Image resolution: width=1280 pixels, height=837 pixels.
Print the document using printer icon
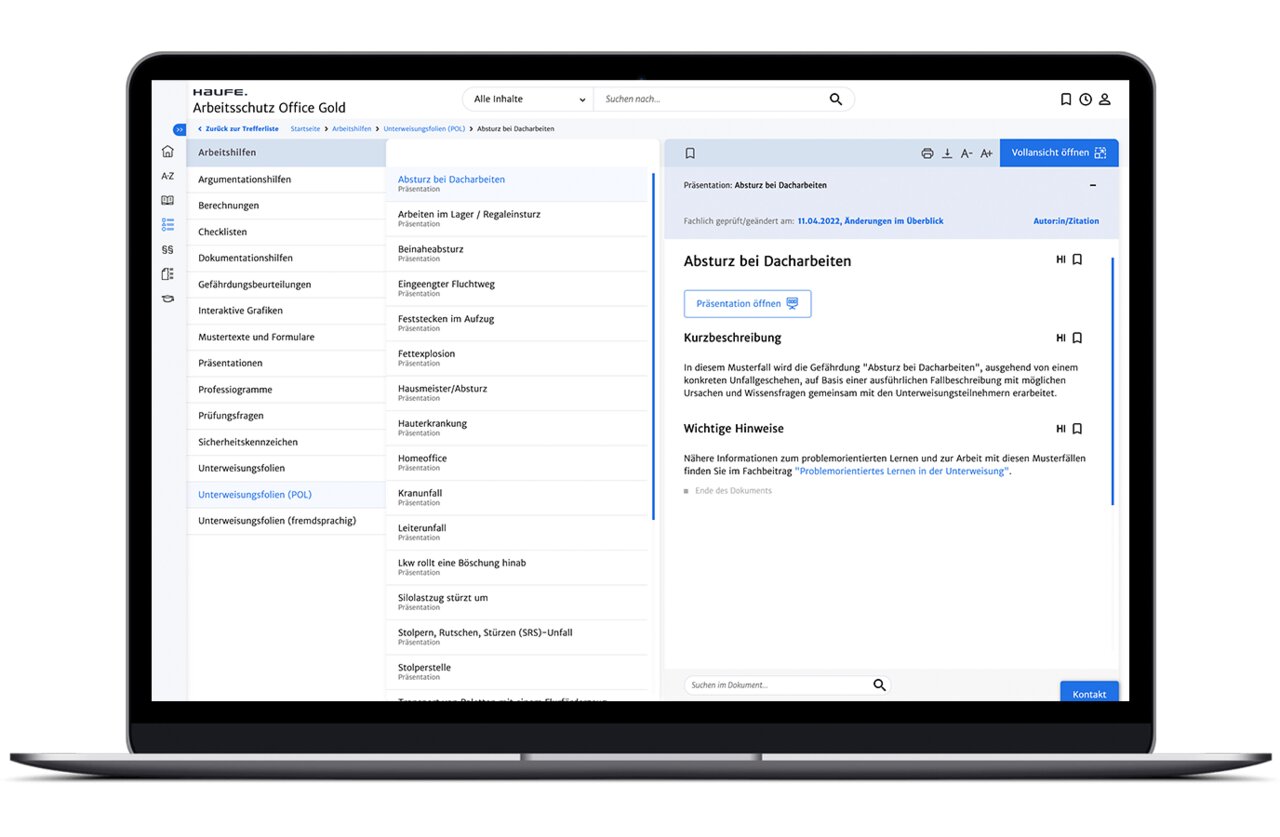(927, 153)
